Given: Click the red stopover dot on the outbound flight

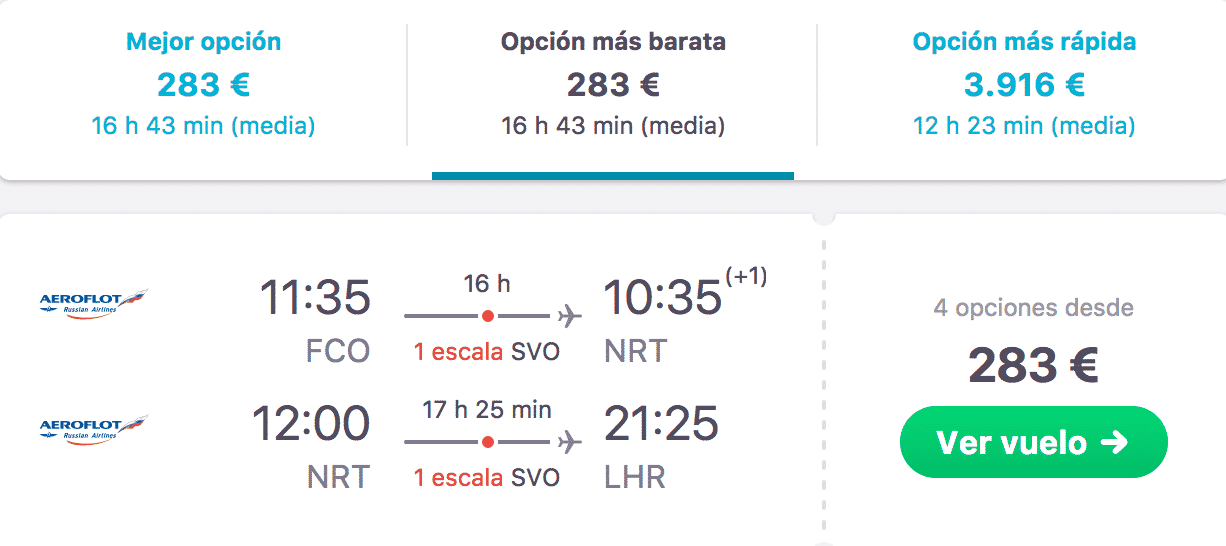Looking at the screenshot, I should tap(487, 316).
